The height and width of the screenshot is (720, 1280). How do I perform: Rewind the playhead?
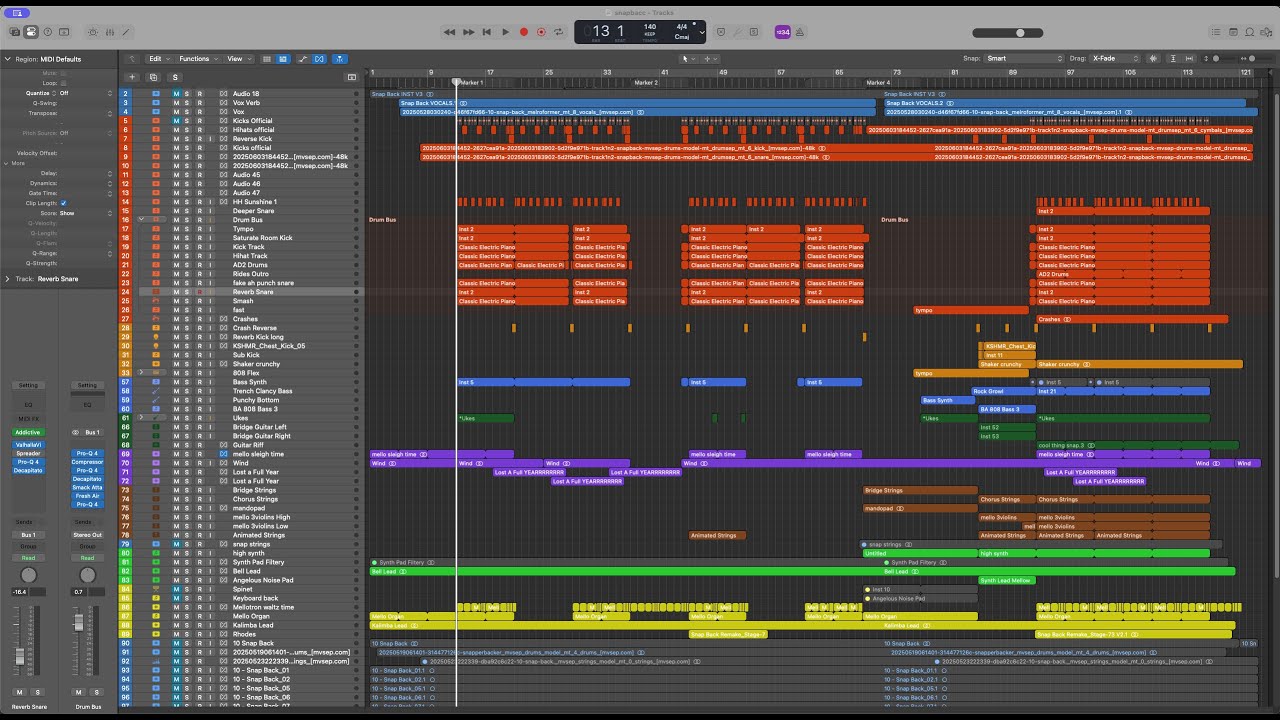(450, 32)
